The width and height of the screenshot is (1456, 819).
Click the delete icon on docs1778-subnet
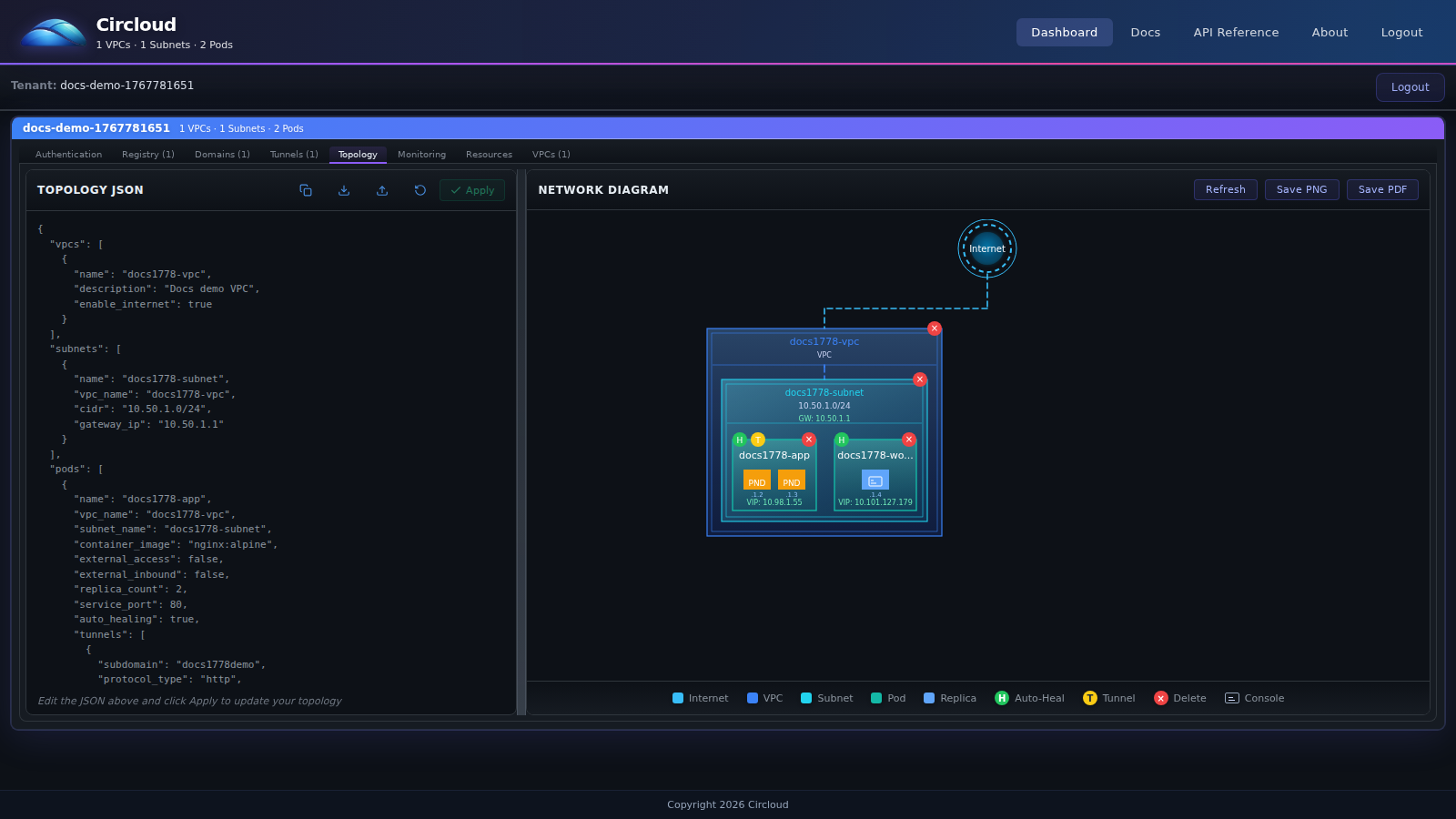[919, 379]
